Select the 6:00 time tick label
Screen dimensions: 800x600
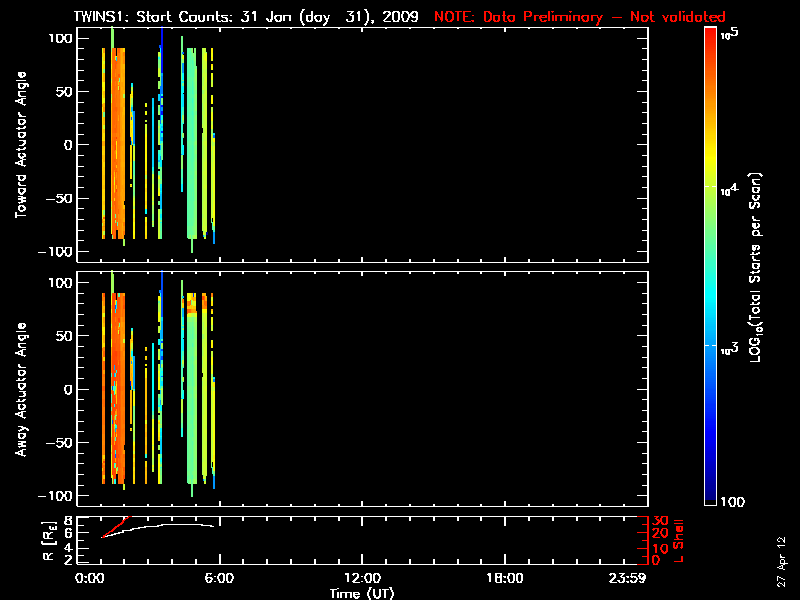[219, 579]
